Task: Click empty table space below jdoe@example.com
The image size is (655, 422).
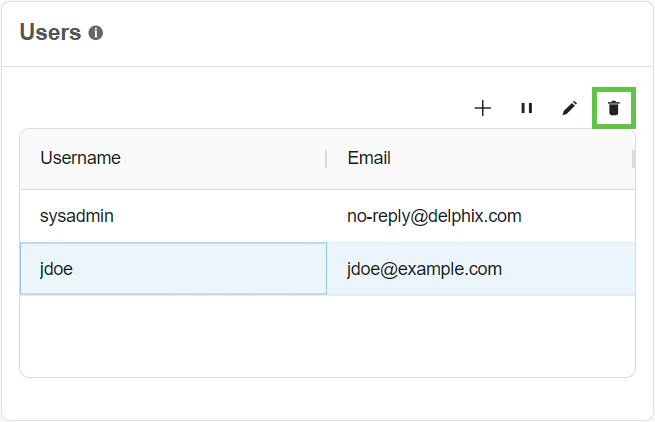Action: click(x=480, y=335)
